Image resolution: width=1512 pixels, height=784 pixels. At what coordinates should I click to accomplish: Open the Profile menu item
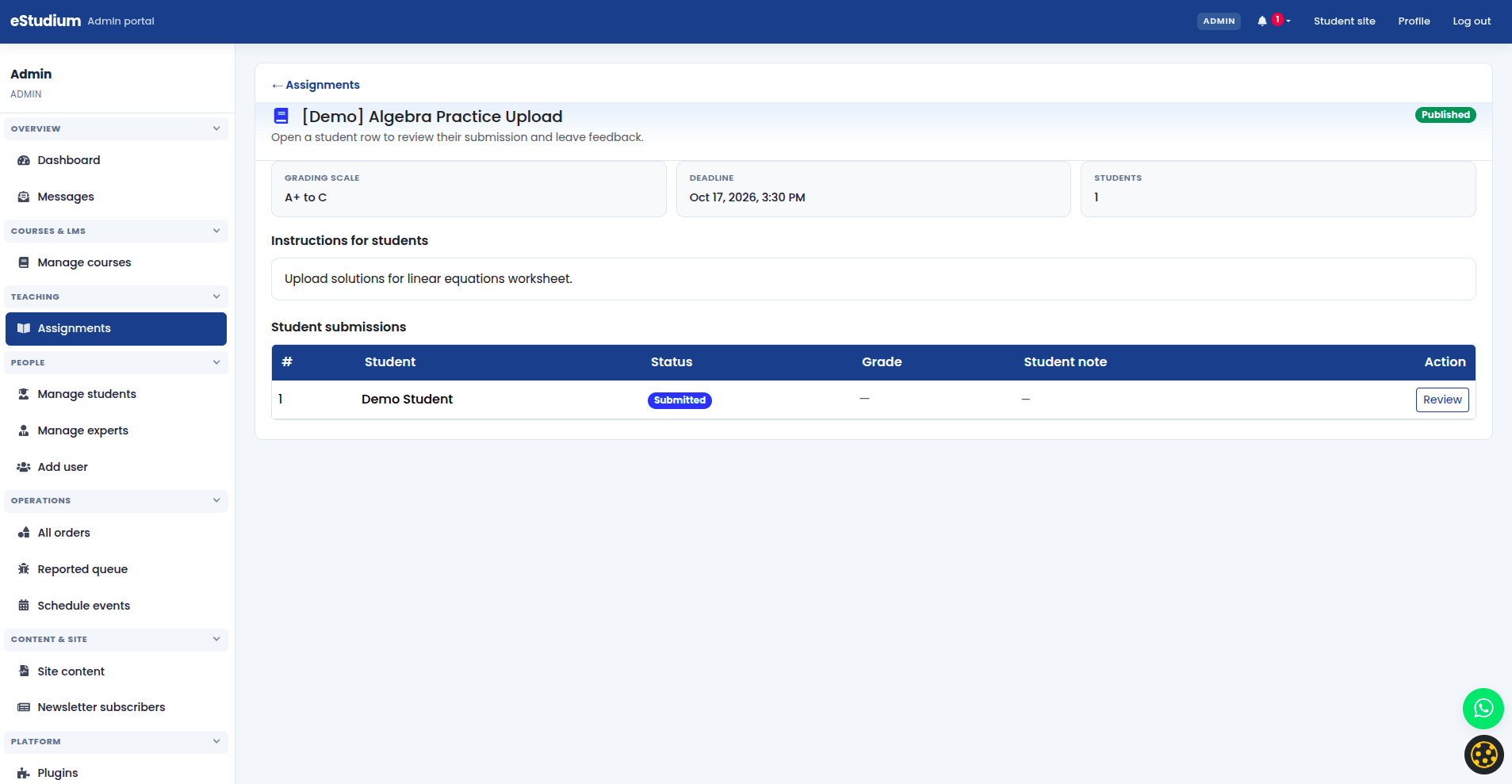(1414, 21)
